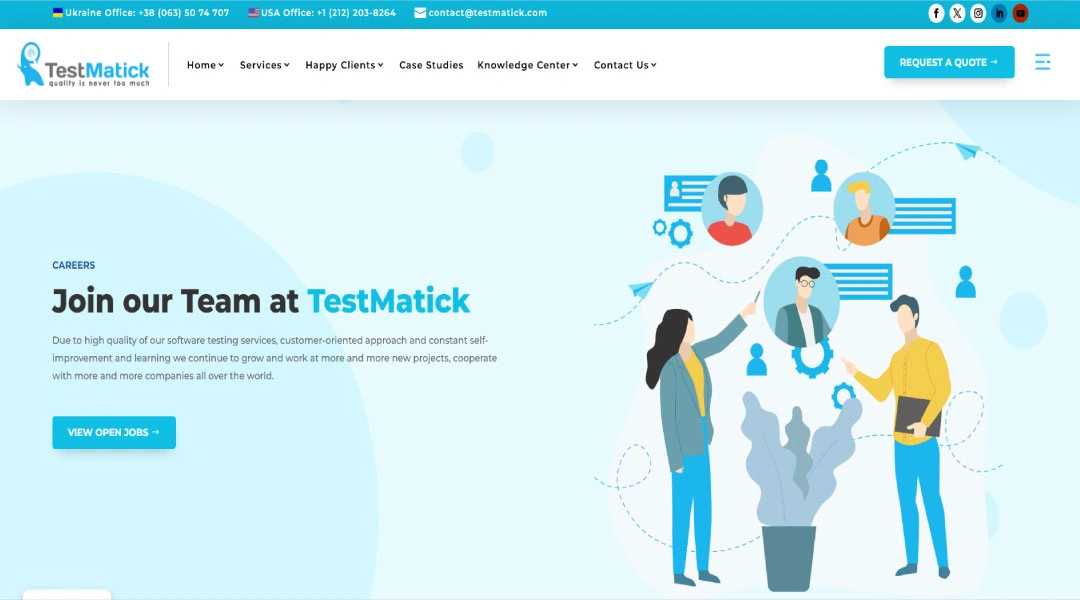The width and height of the screenshot is (1080, 600).
Task: Expand the Happy Clients dropdown
Action: pyautogui.click(x=344, y=65)
